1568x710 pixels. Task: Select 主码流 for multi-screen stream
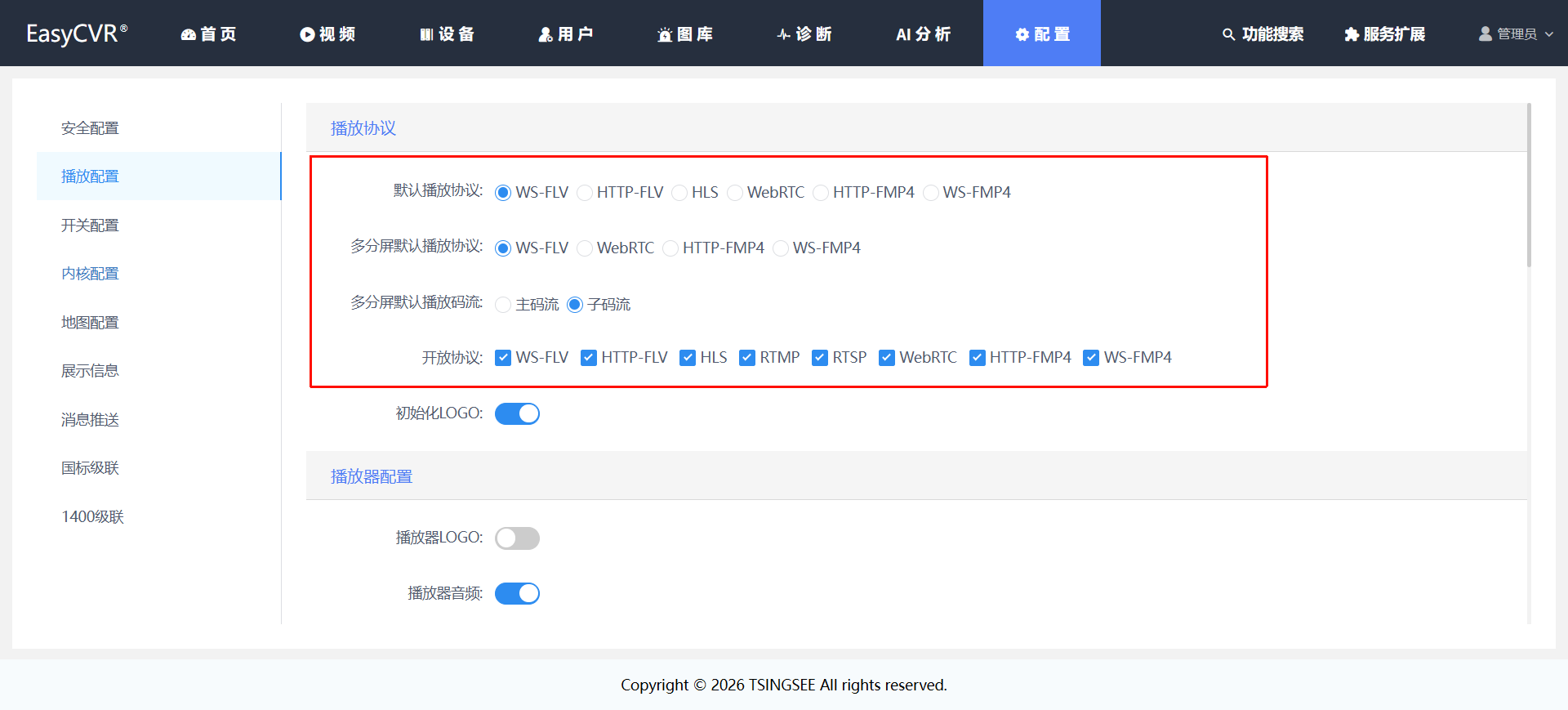pyautogui.click(x=503, y=305)
